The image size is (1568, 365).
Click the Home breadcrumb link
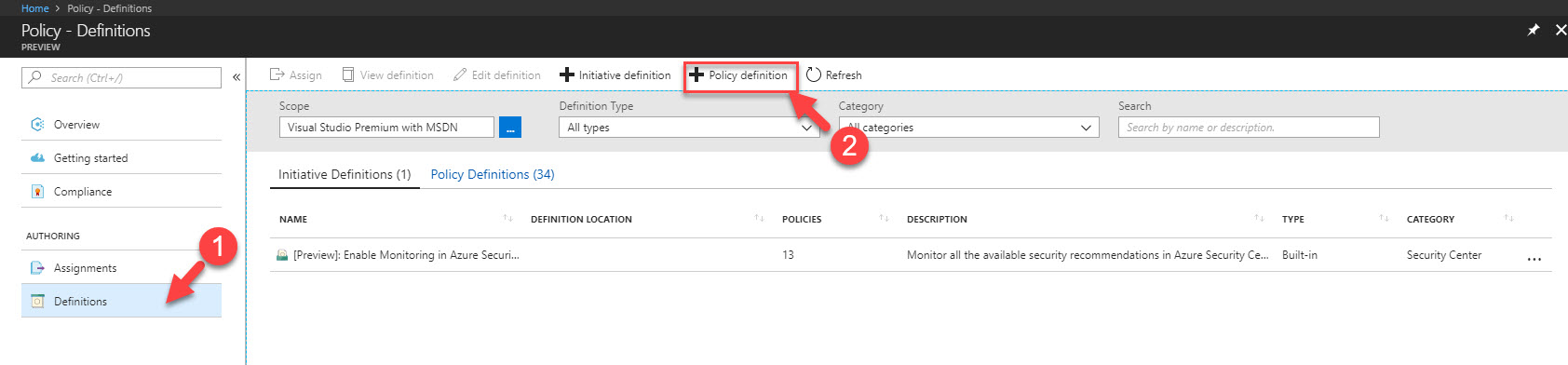pos(34,8)
